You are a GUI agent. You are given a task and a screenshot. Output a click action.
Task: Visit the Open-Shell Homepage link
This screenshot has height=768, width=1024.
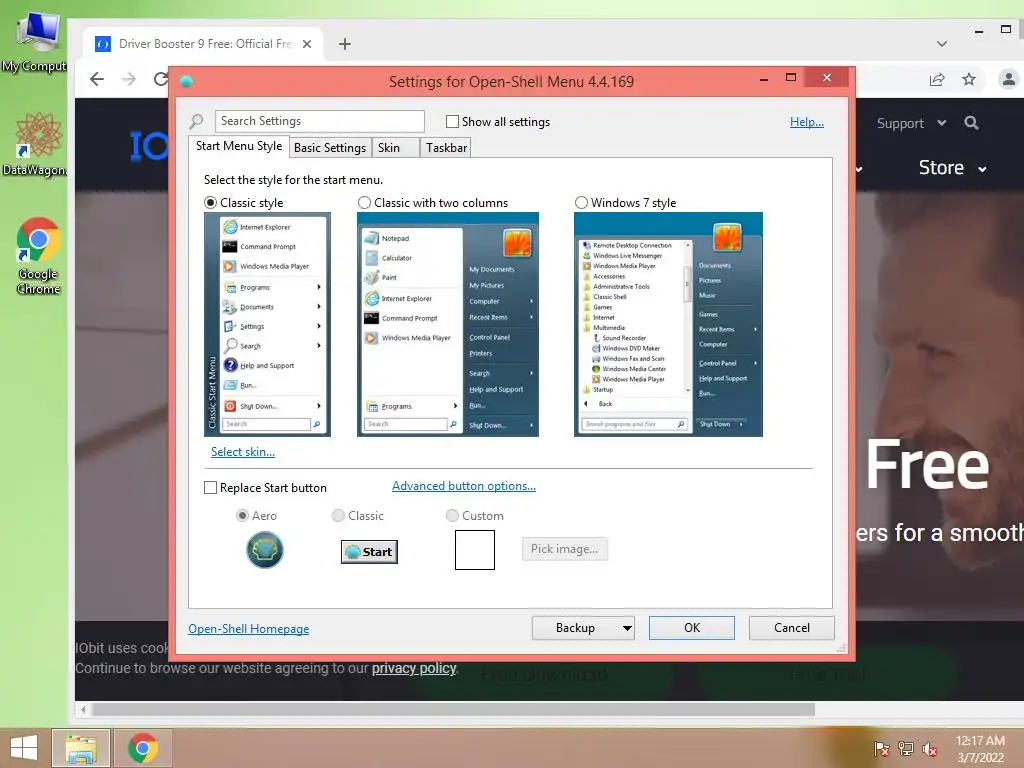click(249, 629)
